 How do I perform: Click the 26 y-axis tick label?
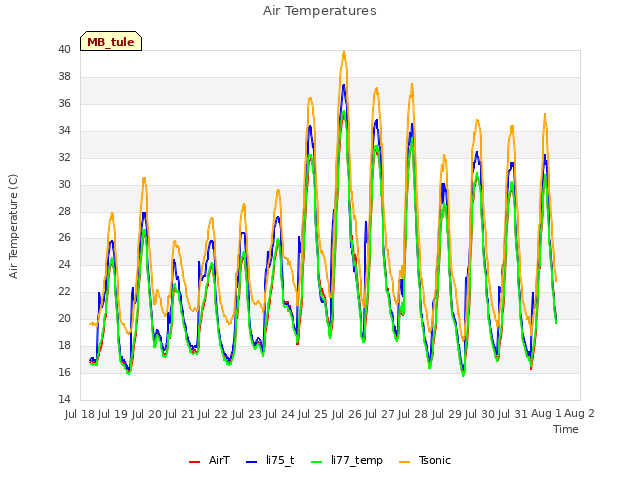(64, 238)
